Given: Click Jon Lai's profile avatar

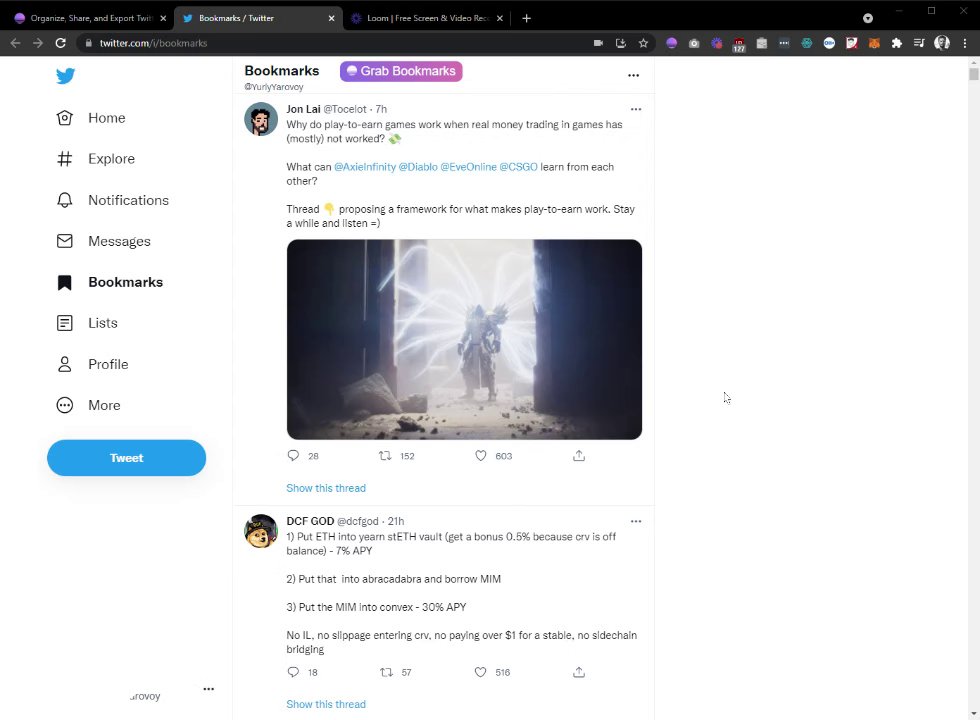Looking at the screenshot, I should click(x=261, y=119).
